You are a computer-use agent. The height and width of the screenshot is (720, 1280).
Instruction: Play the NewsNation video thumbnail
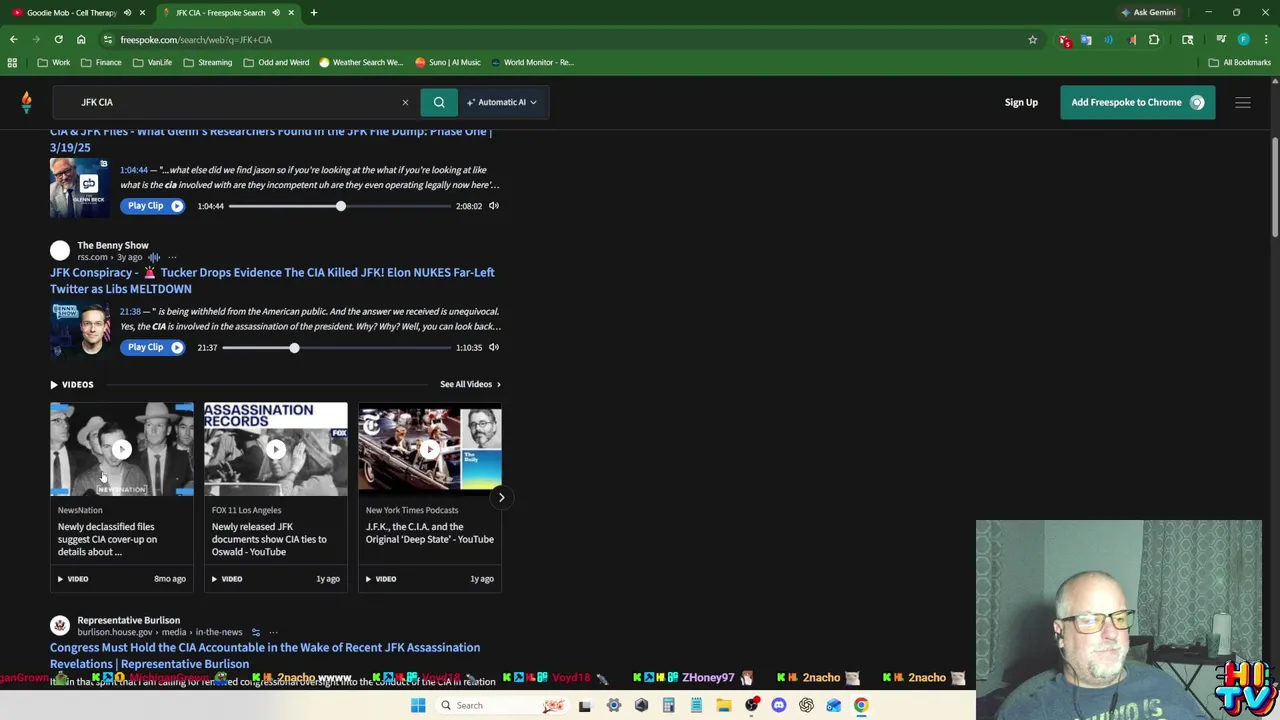click(122, 449)
